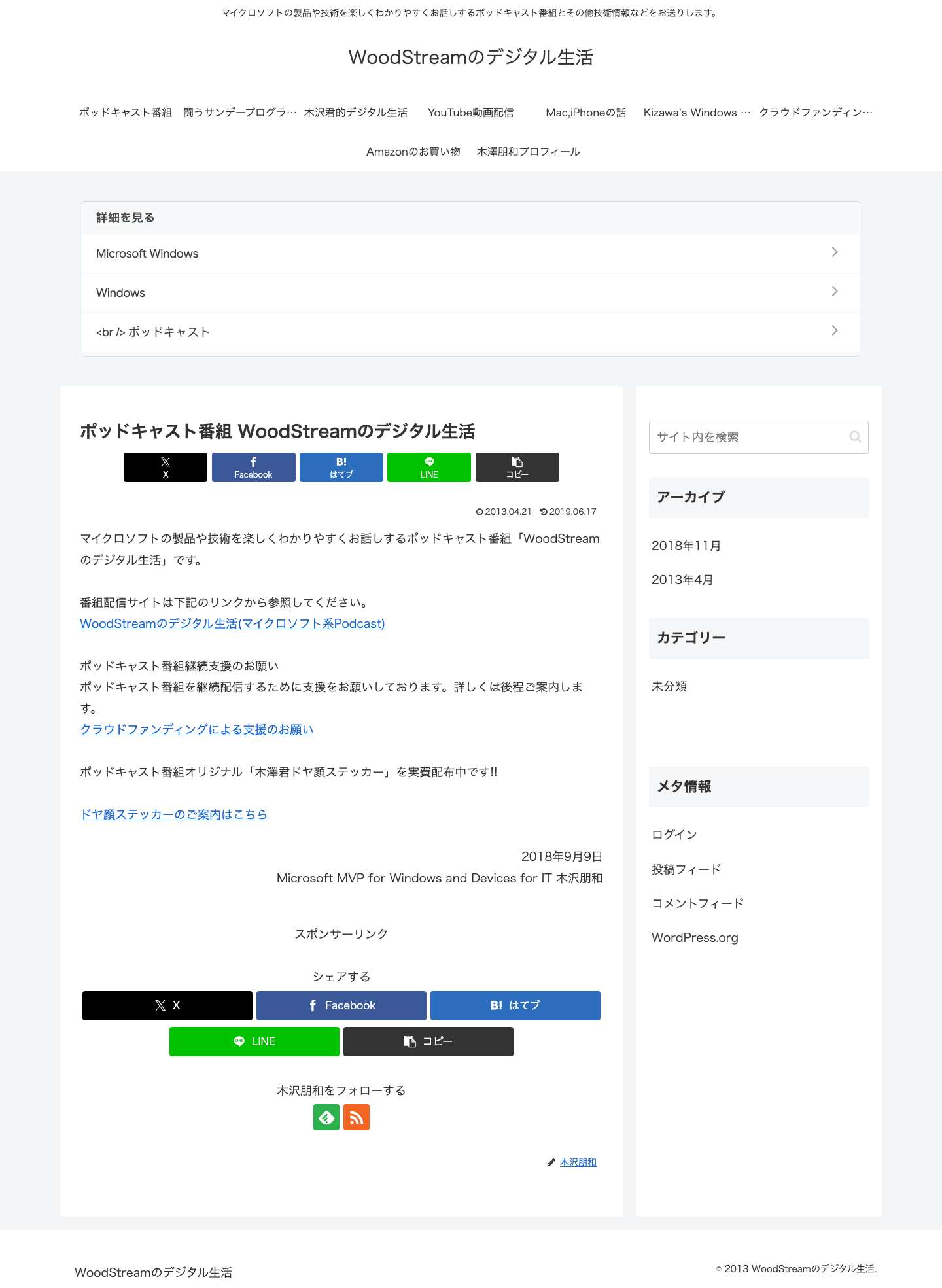The width and height of the screenshot is (942, 1288).
Task: Follow via green Feedly icon
Action: coord(326,1117)
